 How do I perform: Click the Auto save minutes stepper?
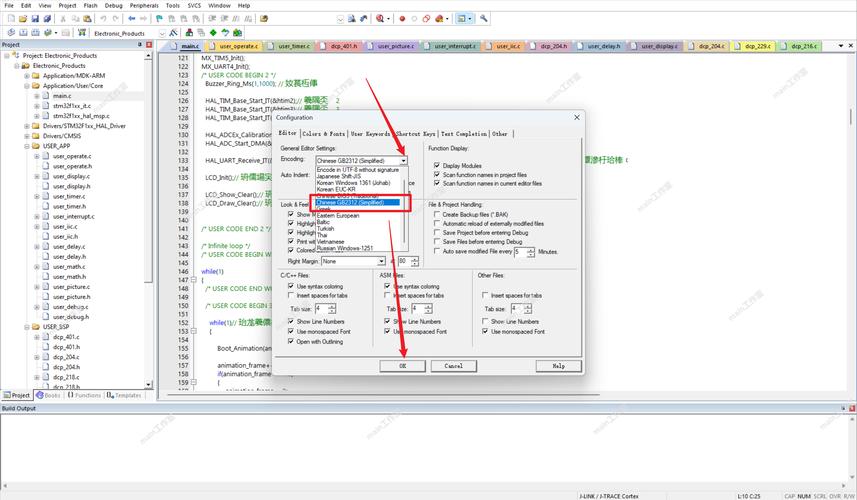(531, 251)
